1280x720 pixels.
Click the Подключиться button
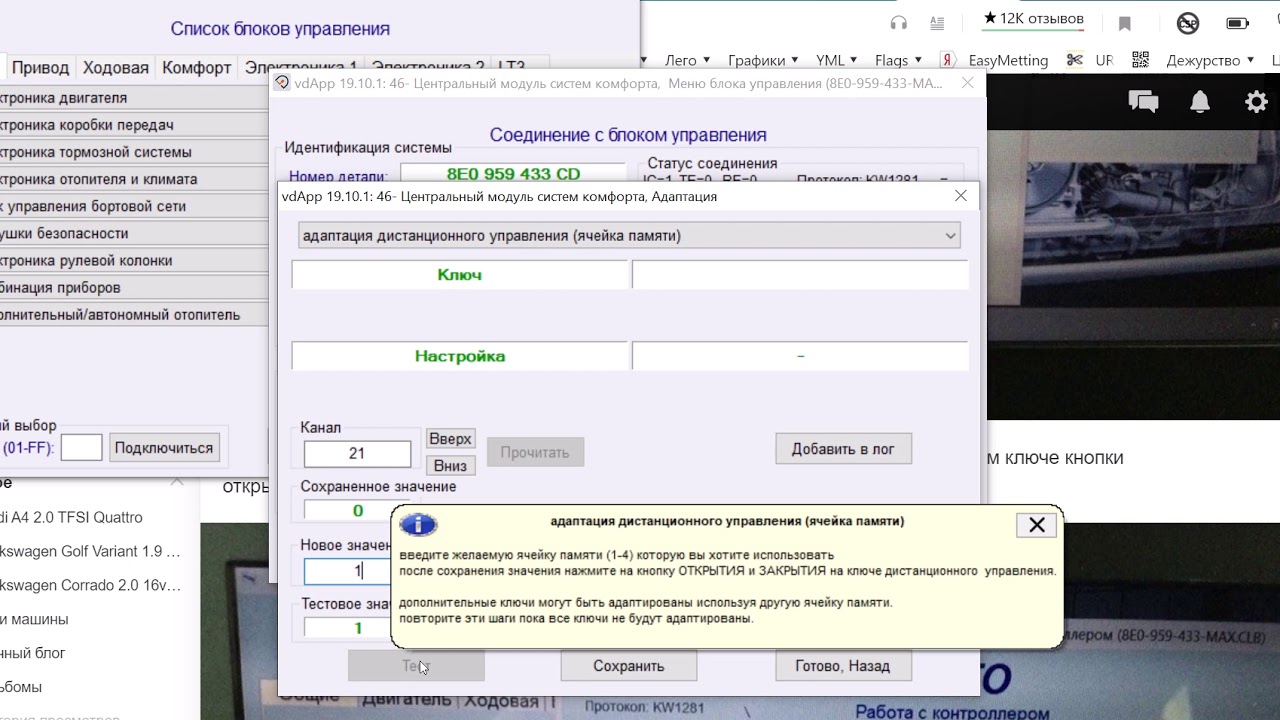(x=164, y=448)
